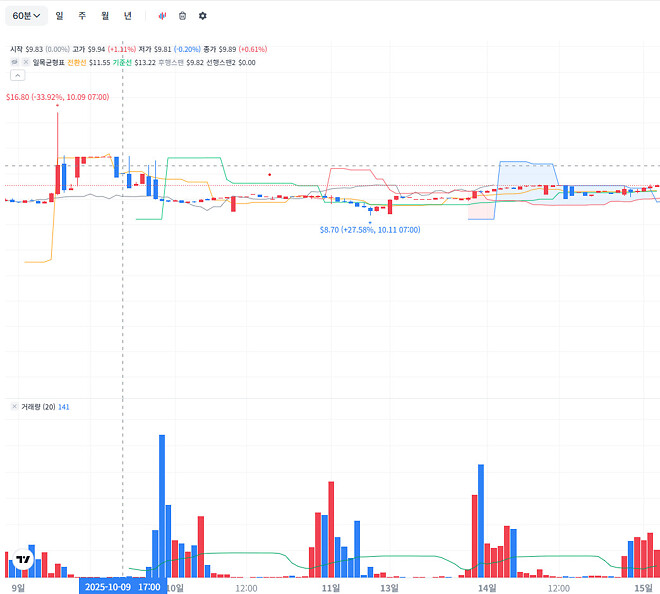This screenshot has width=660, height=594.
Task: Click the 거래량 (20) indicator label
Action: tap(38, 407)
